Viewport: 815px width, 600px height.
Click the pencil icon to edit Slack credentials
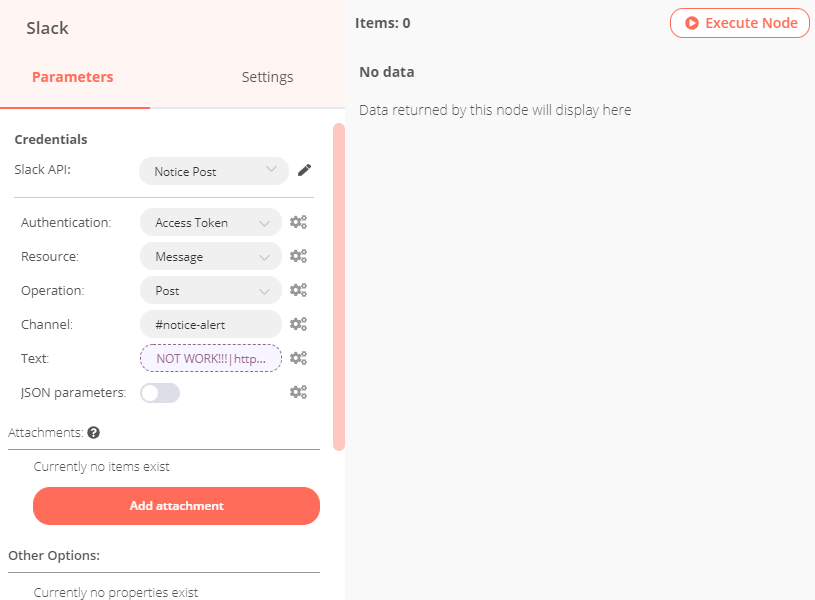click(x=305, y=171)
